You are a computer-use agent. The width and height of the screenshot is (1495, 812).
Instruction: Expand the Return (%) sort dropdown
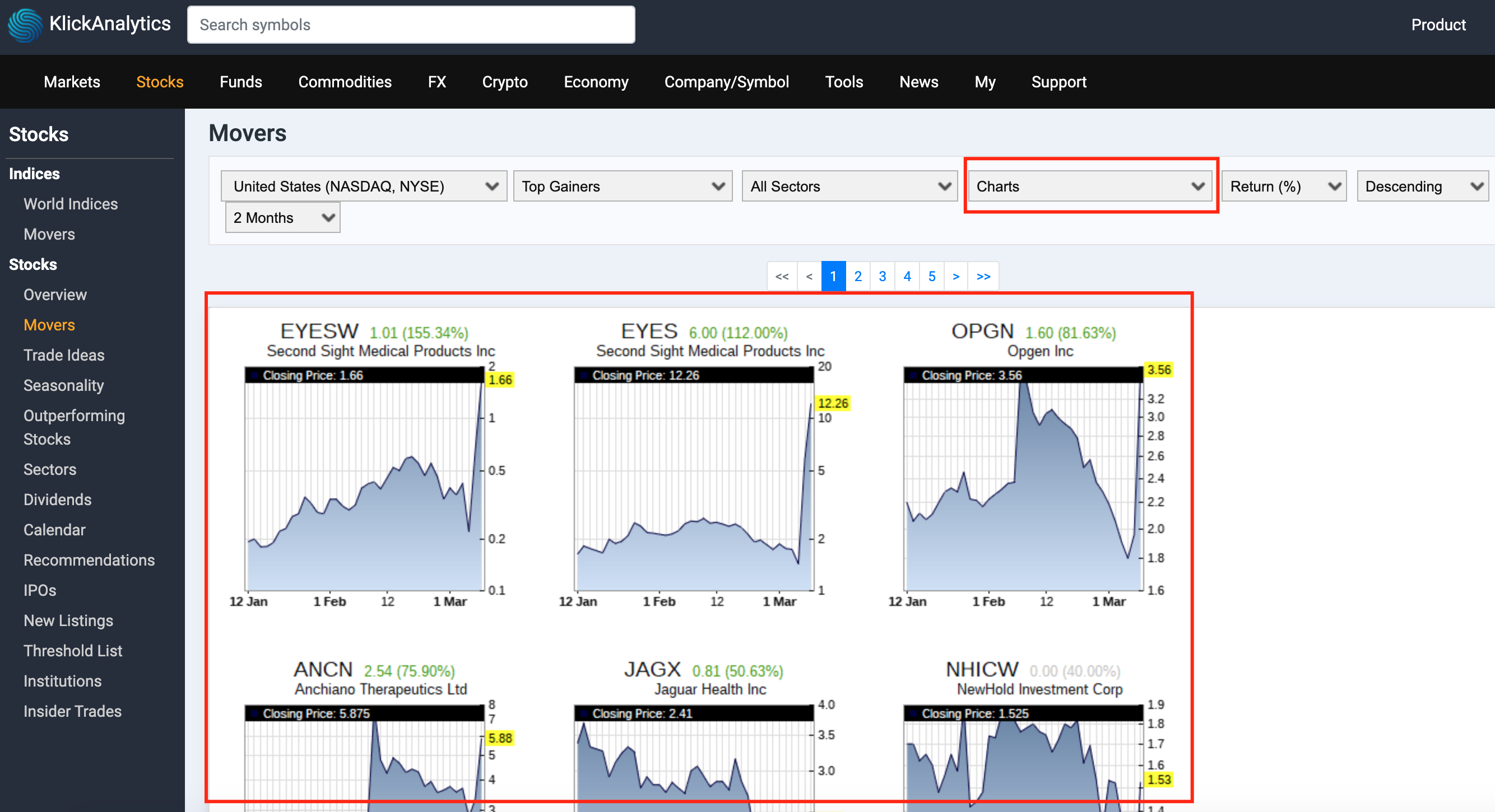point(1284,186)
